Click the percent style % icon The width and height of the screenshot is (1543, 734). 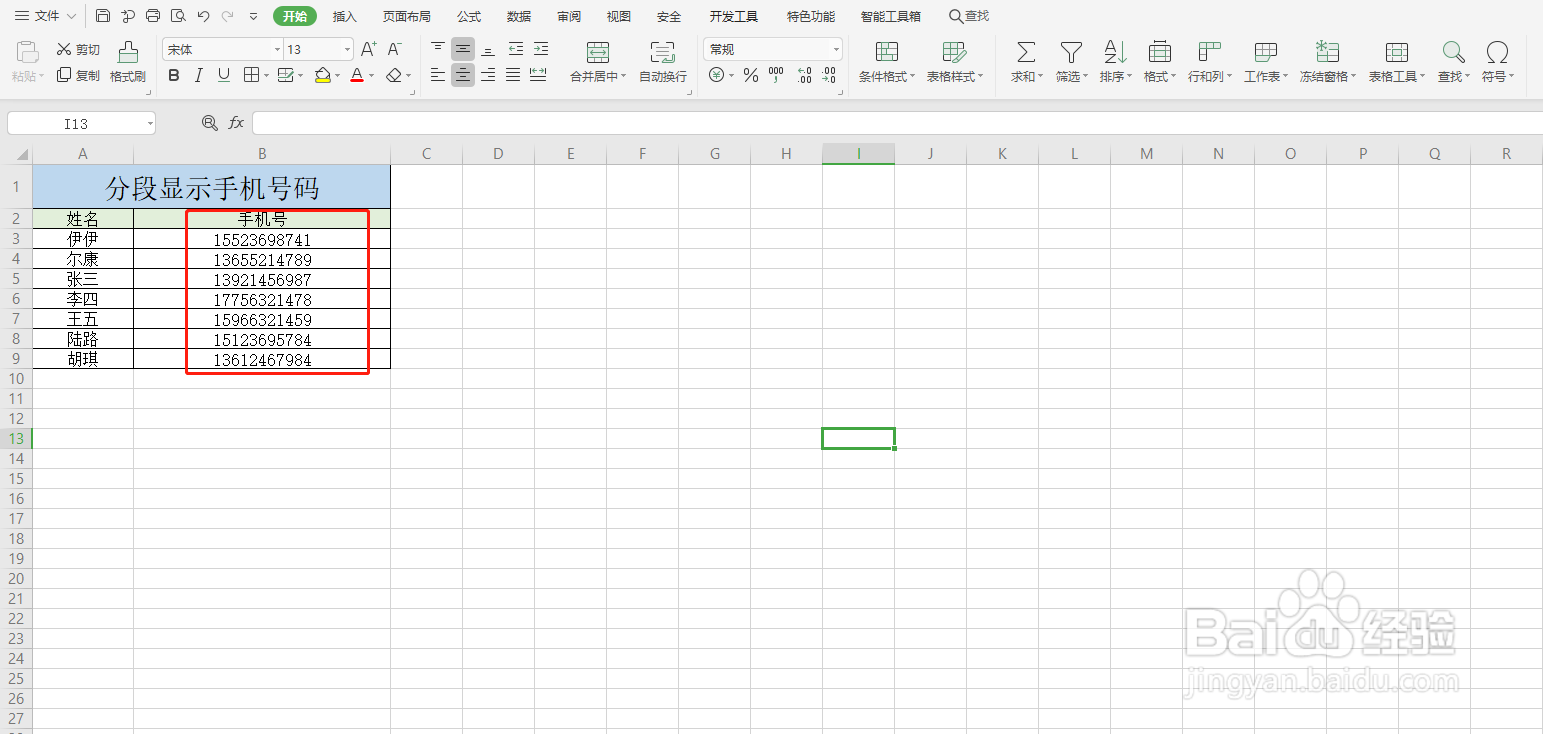point(751,75)
